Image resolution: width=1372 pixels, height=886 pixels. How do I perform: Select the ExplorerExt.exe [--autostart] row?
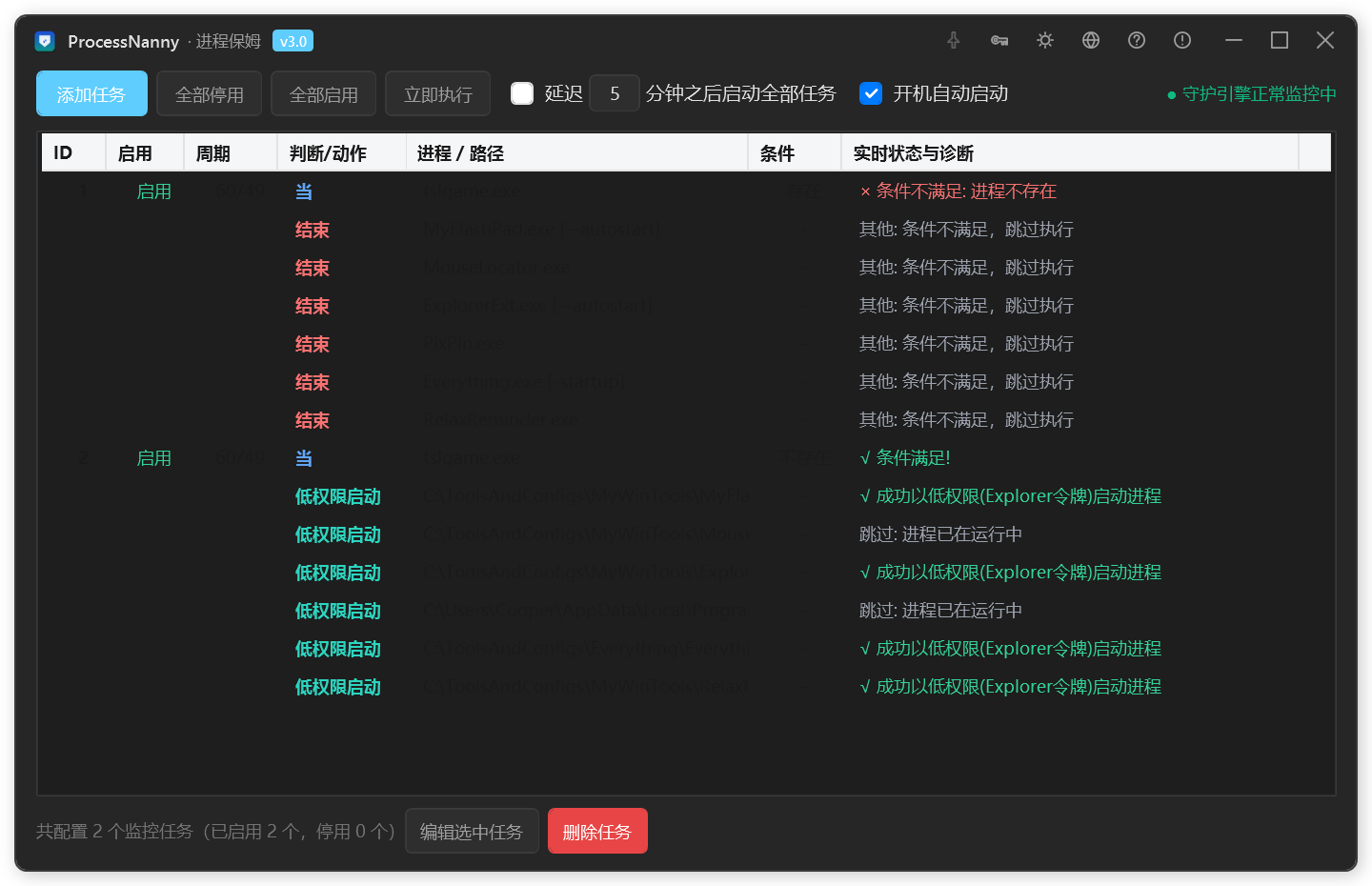coord(686,306)
